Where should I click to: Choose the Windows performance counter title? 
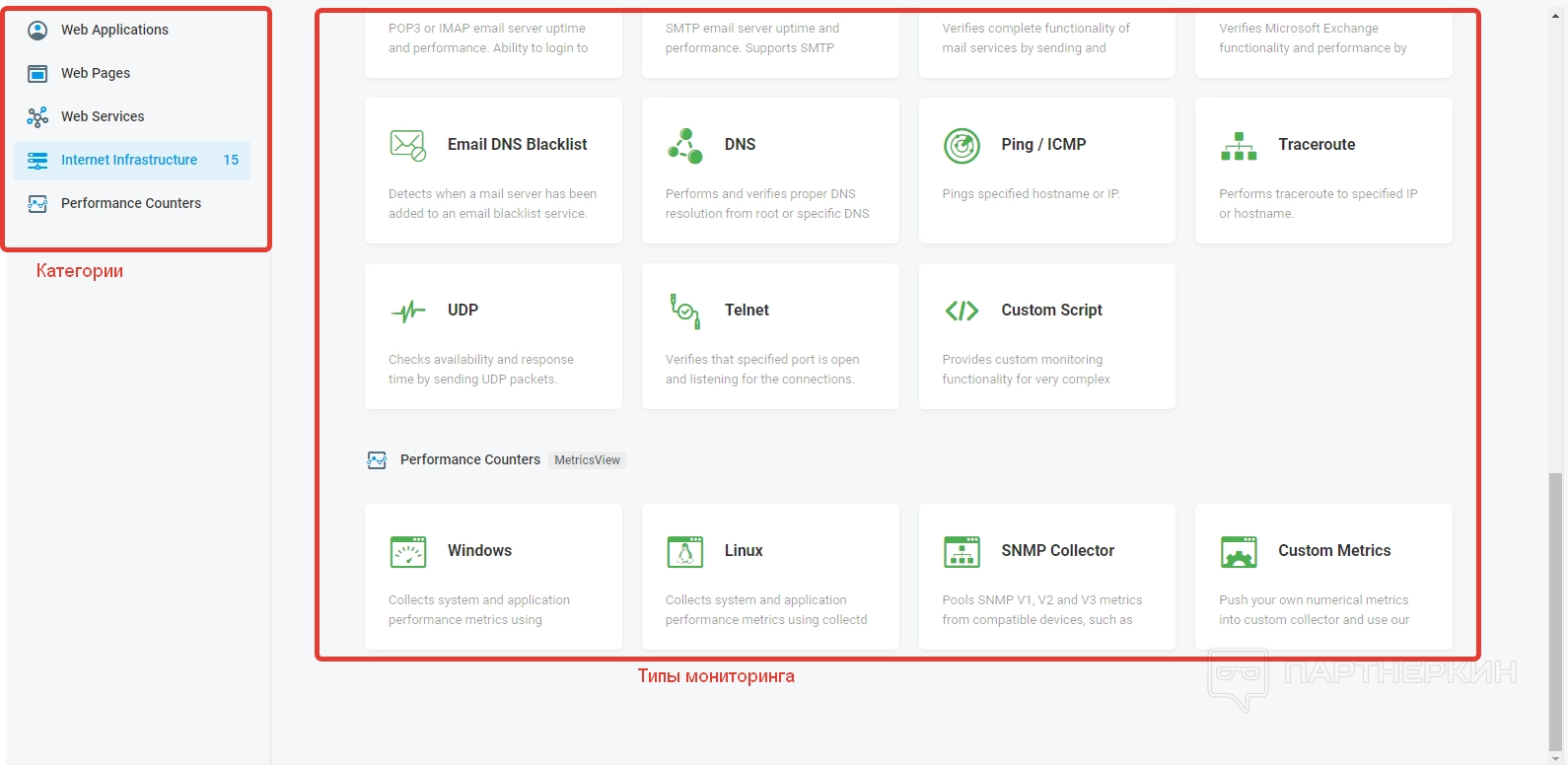pyautogui.click(x=479, y=550)
